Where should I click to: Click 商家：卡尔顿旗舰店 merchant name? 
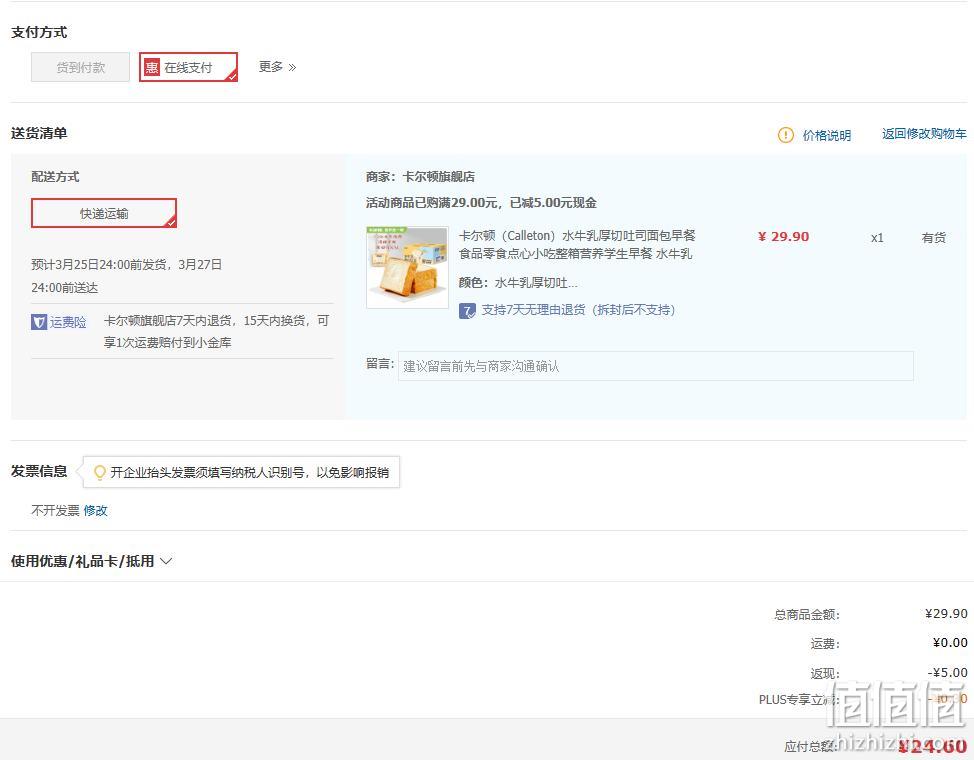click(421, 176)
